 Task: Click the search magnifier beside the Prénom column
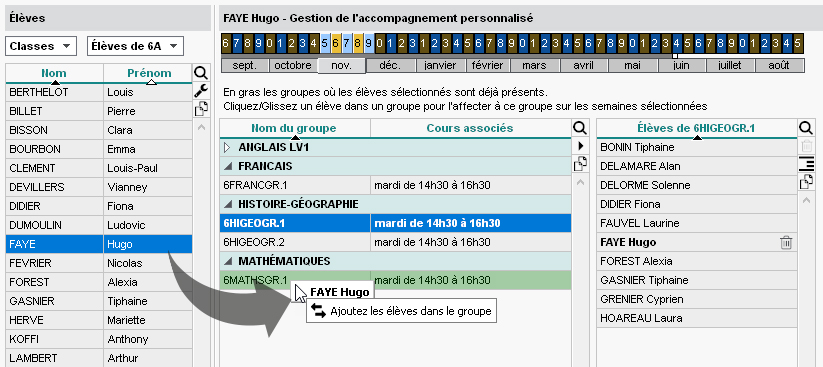(x=201, y=73)
